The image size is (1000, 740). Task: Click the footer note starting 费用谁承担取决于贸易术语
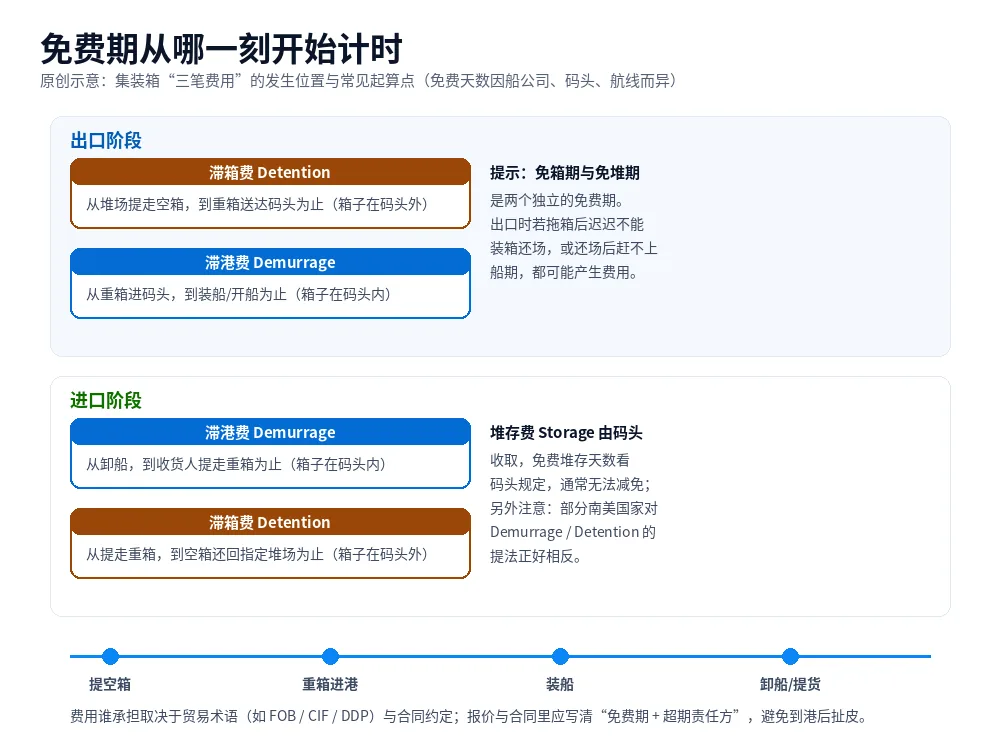(469, 716)
